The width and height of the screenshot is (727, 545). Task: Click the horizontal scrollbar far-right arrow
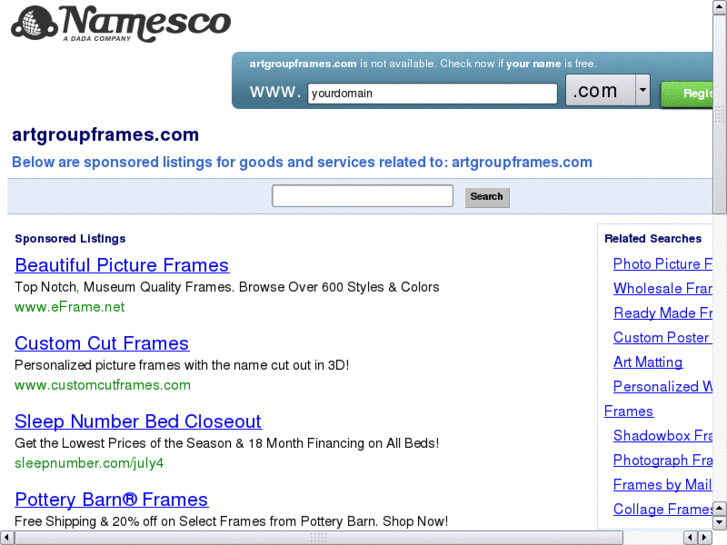coord(705,538)
